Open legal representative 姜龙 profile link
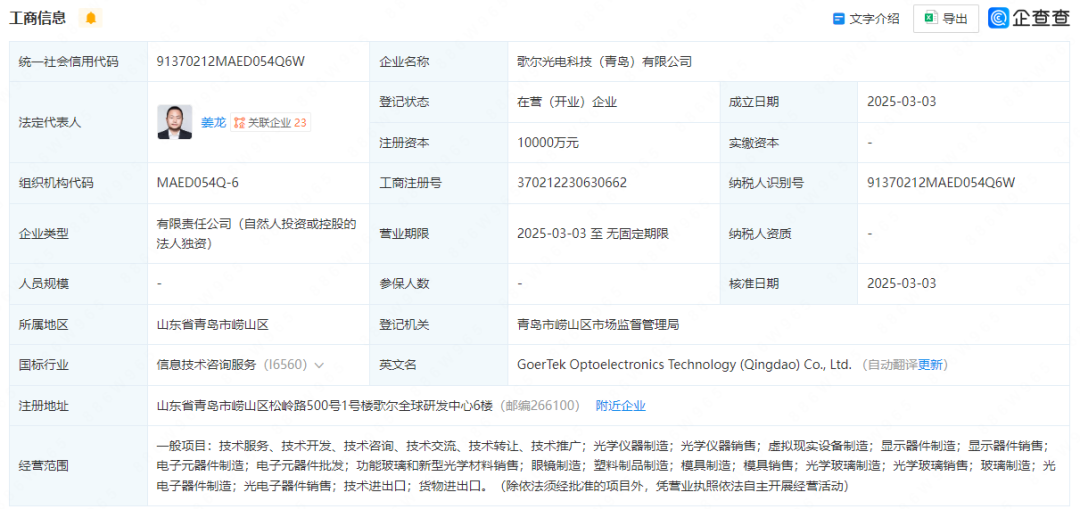This screenshot has width=1080, height=509. tap(213, 123)
